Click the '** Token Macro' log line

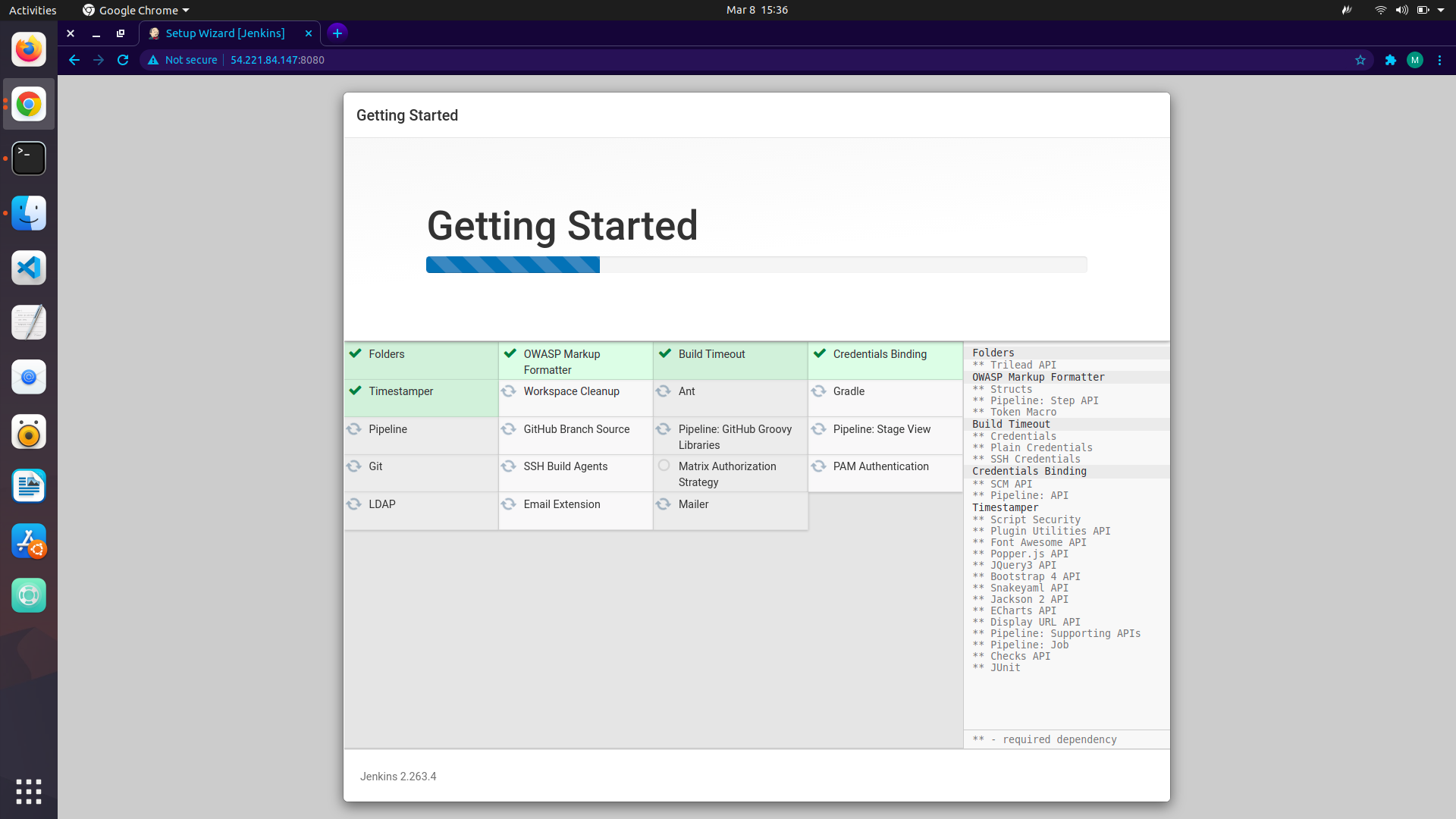point(1014,412)
